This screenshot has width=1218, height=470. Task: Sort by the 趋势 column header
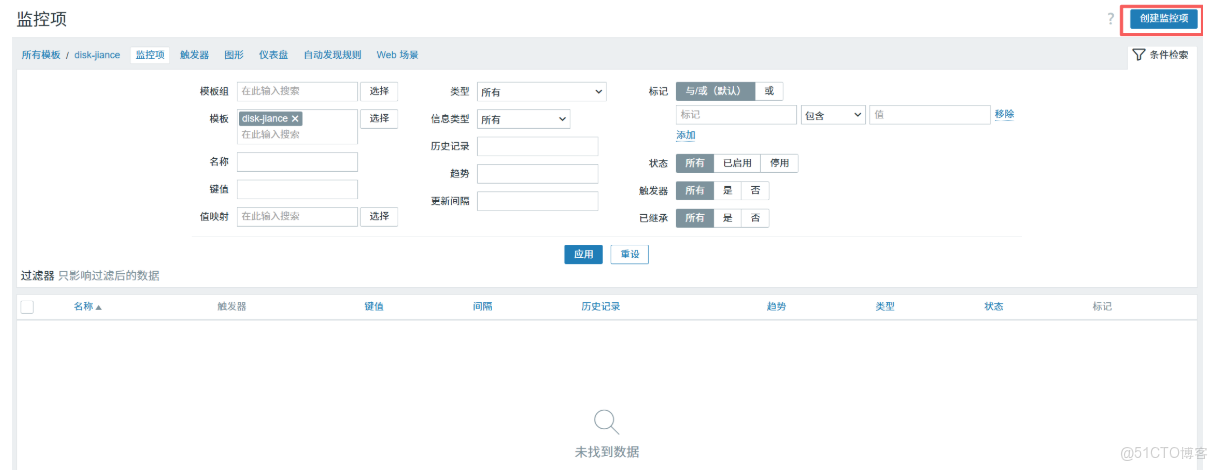776,306
